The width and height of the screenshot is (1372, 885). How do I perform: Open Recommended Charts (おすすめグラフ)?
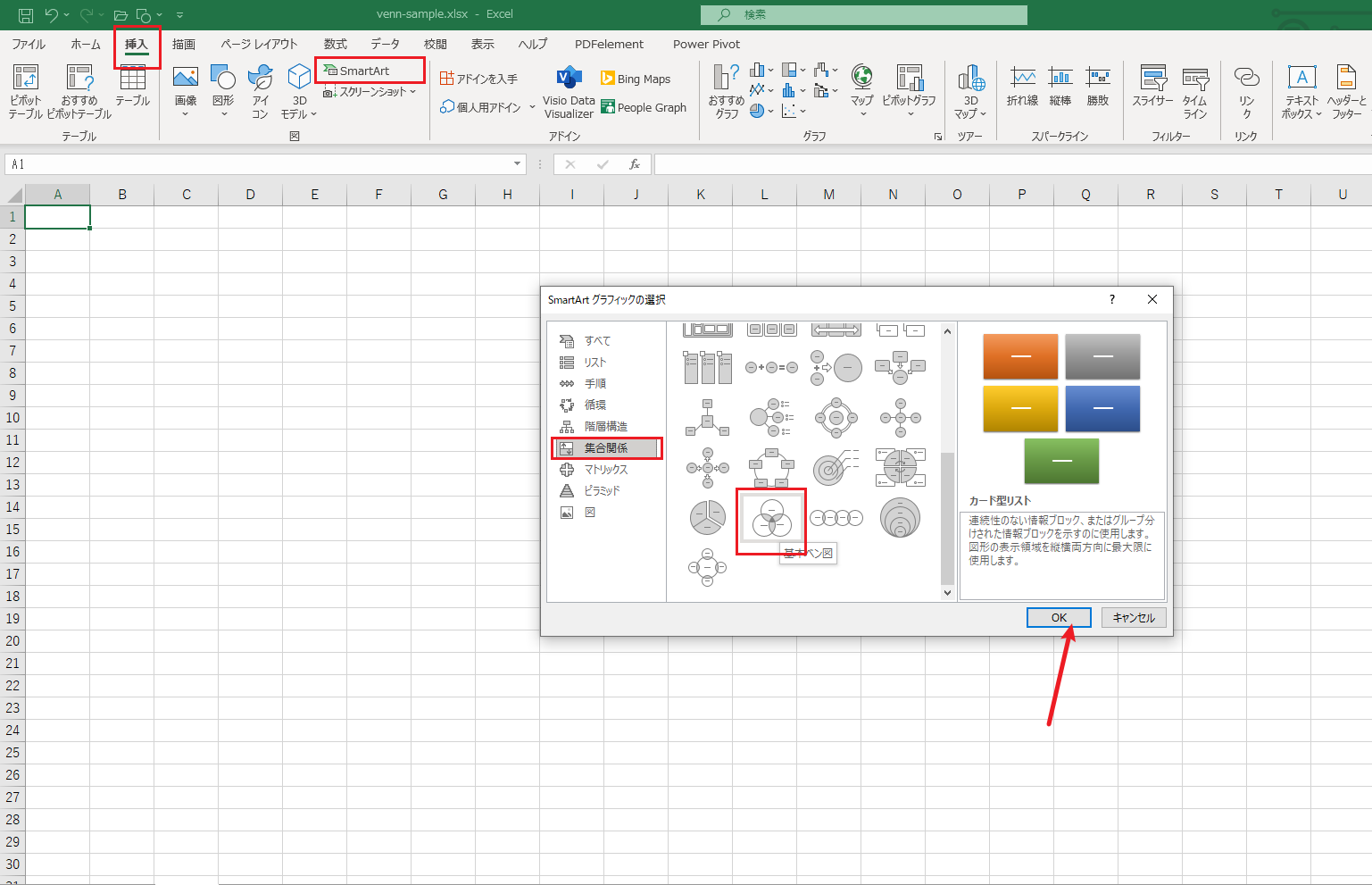coord(725,92)
